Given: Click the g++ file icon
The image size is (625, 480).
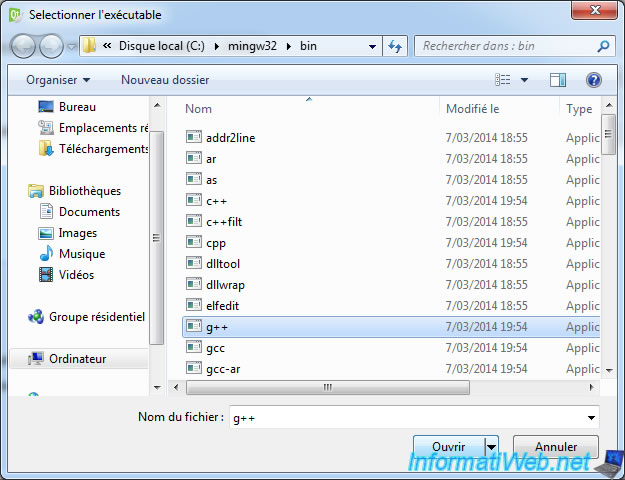Looking at the screenshot, I should coord(194,327).
